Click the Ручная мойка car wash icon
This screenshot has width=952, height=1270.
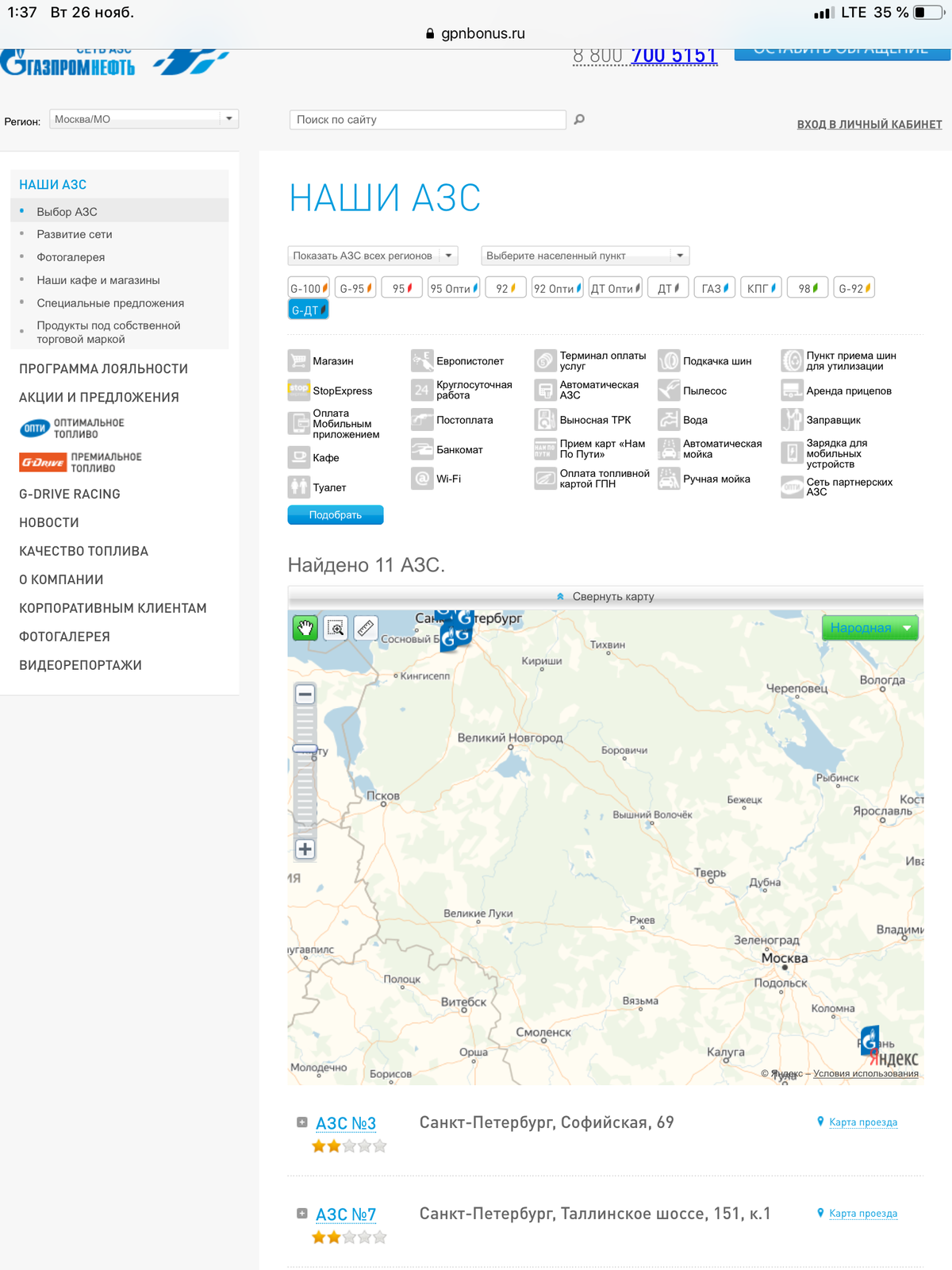pos(669,479)
